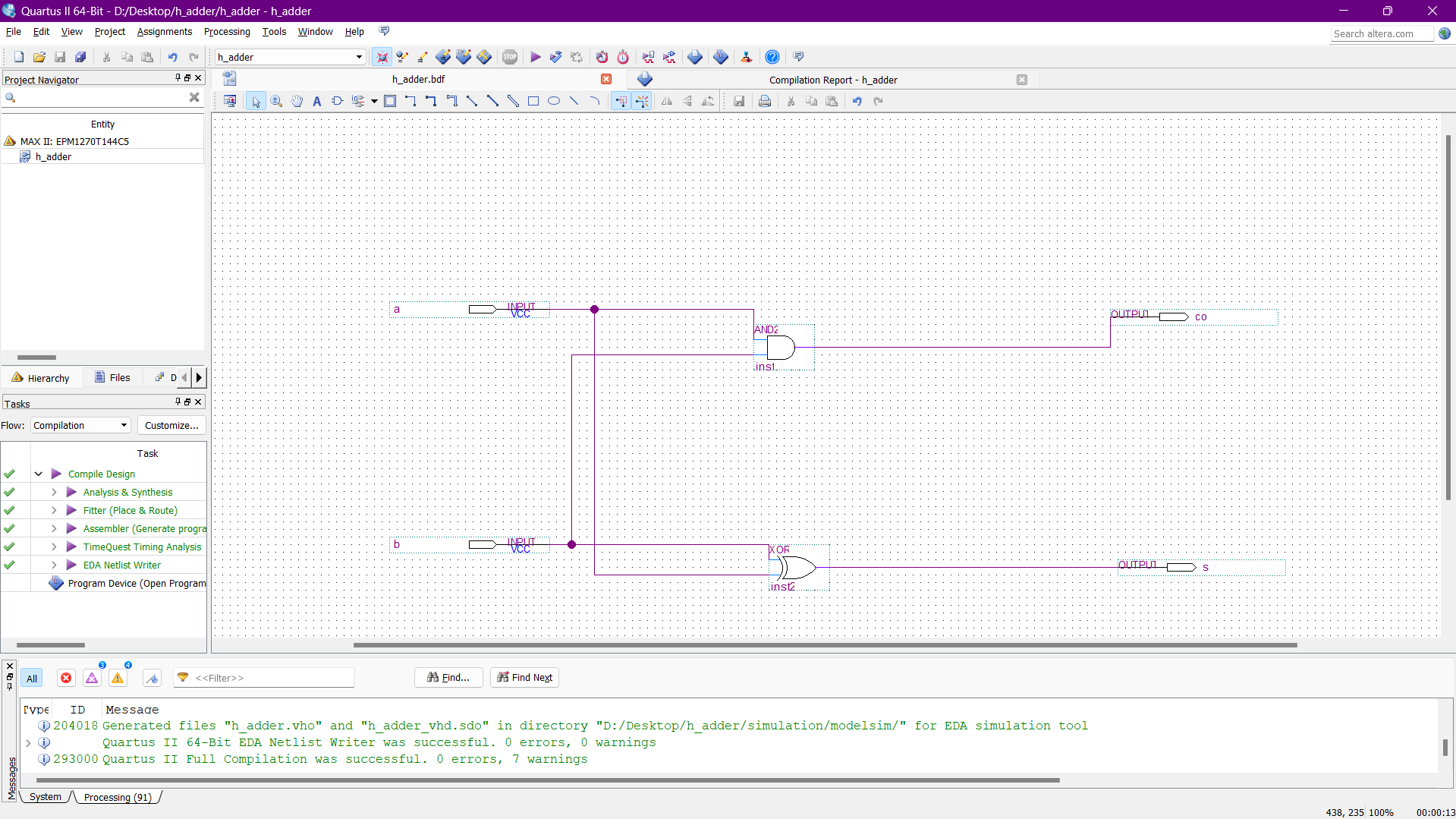
Task: Click the Save All icon
Action: tap(80, 57)
